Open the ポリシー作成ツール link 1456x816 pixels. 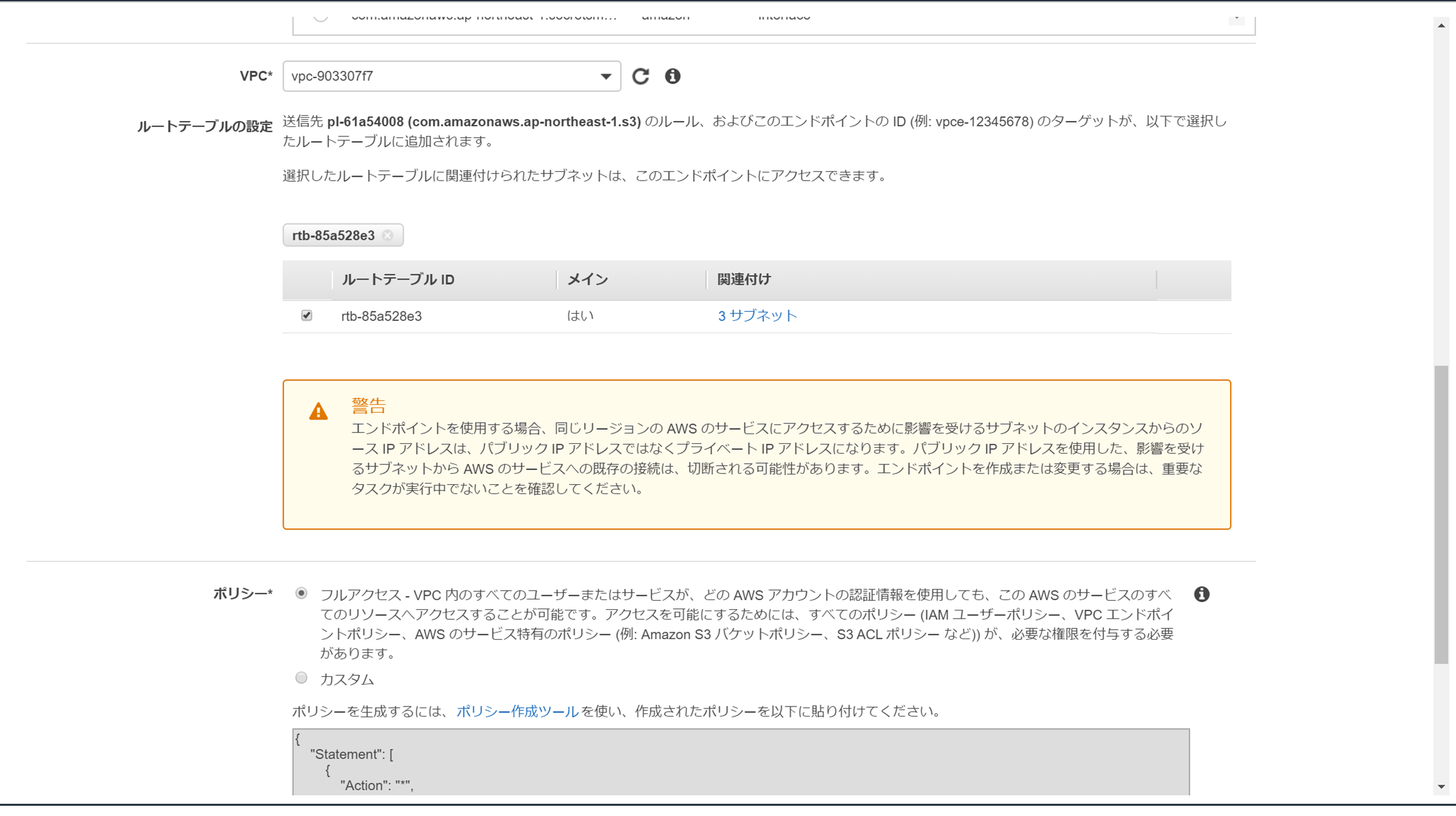coord(517,712)
